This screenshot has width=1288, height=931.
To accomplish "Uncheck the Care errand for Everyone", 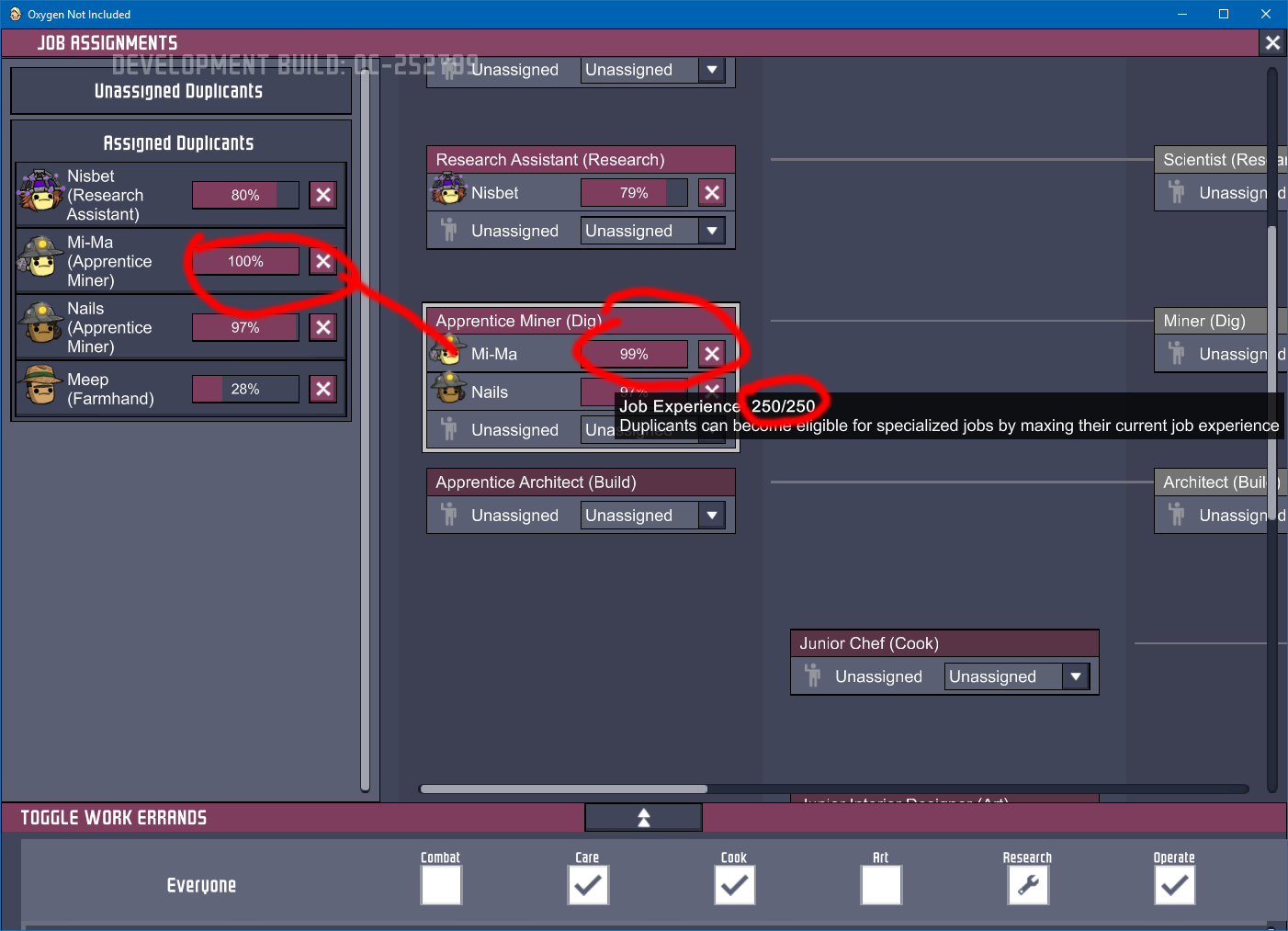I will (588, 886).
